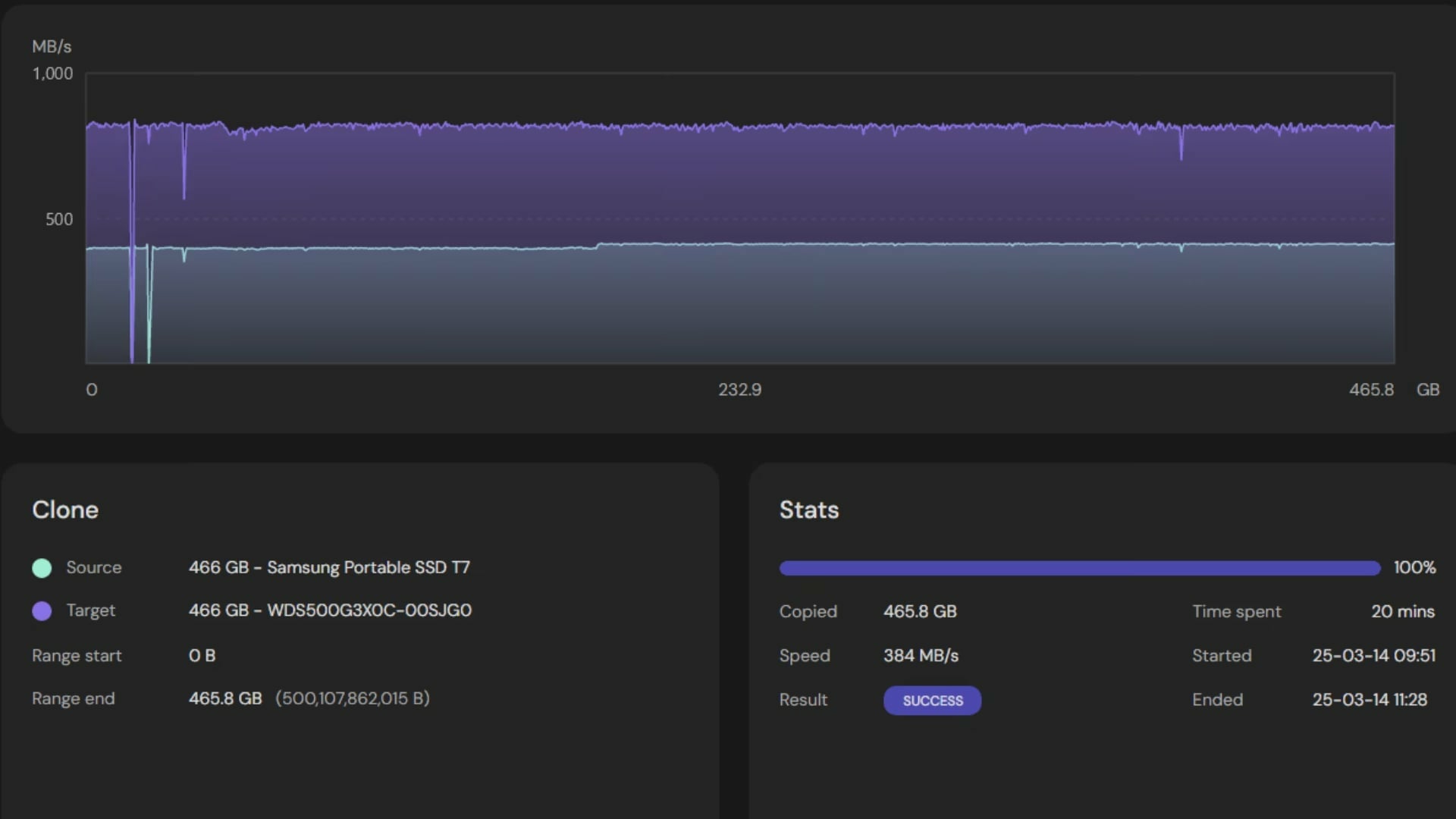Image resolution: width=1456 pixels, height=819 pixels.
Task: Click the purple Target legend dot
Action: click(x=42, y=611)
